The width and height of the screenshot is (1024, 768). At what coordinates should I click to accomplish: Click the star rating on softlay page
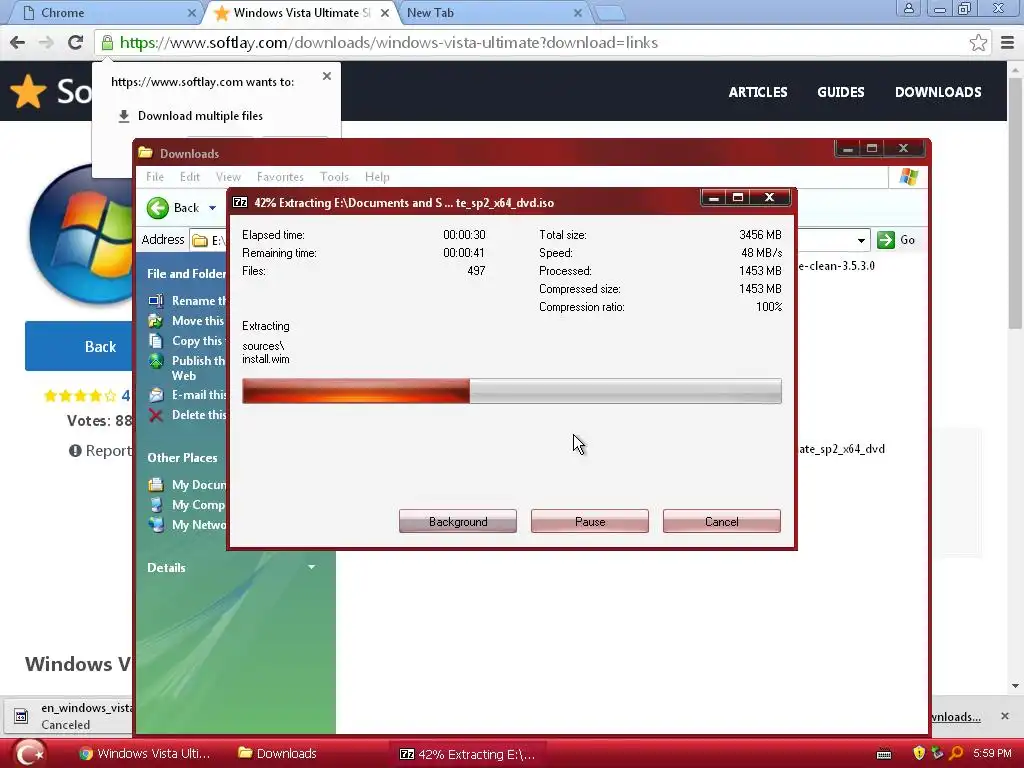point(80,395)
